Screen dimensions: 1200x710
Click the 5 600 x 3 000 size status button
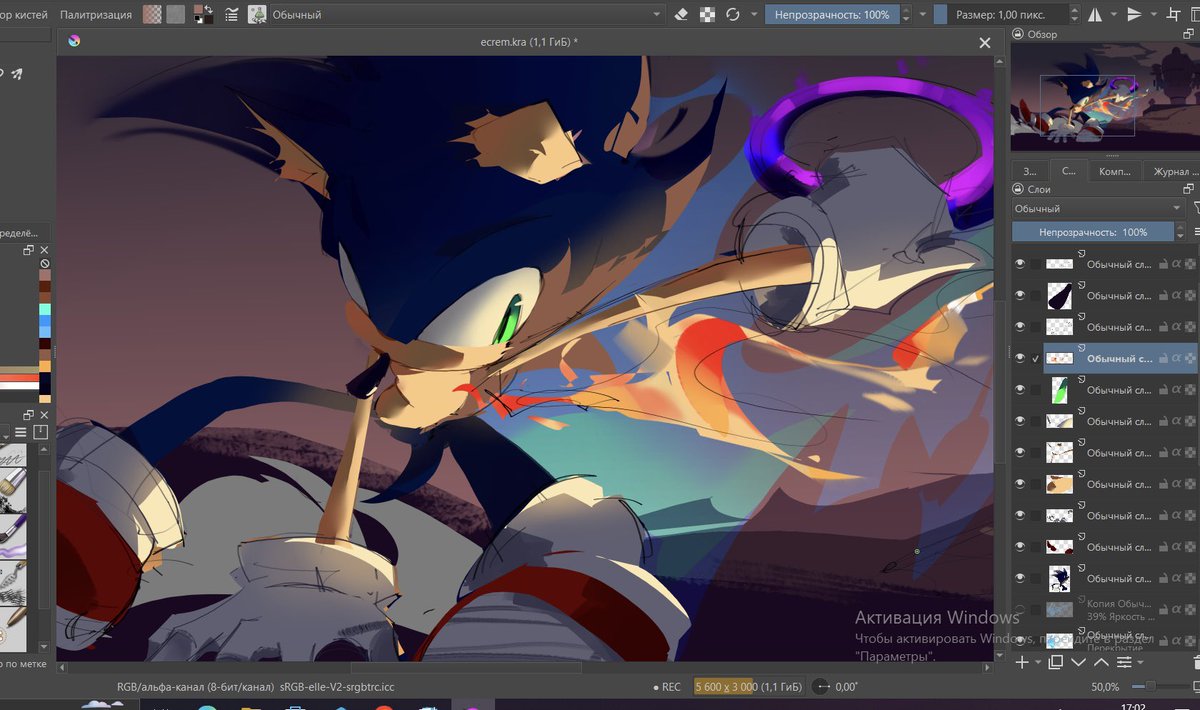[x=748, y=687]
